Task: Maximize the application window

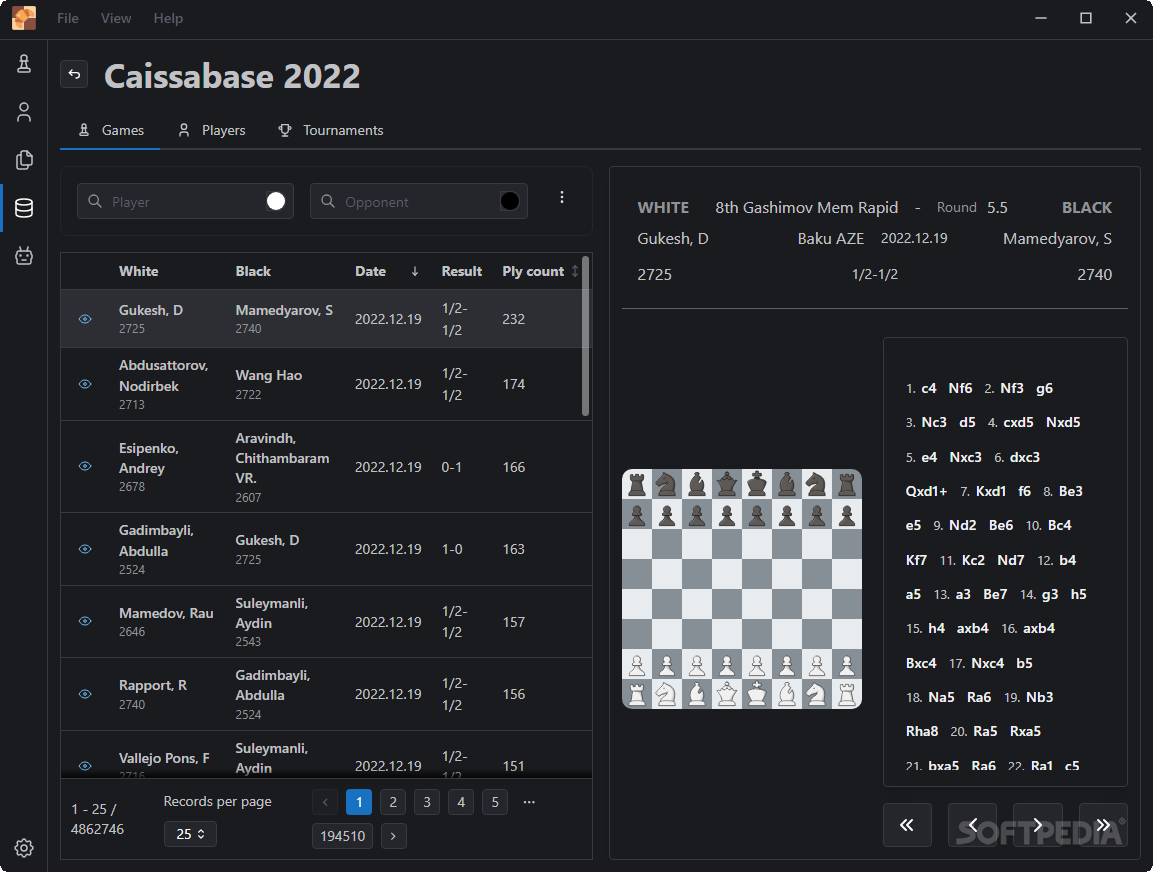Action: click(1086, 18)
